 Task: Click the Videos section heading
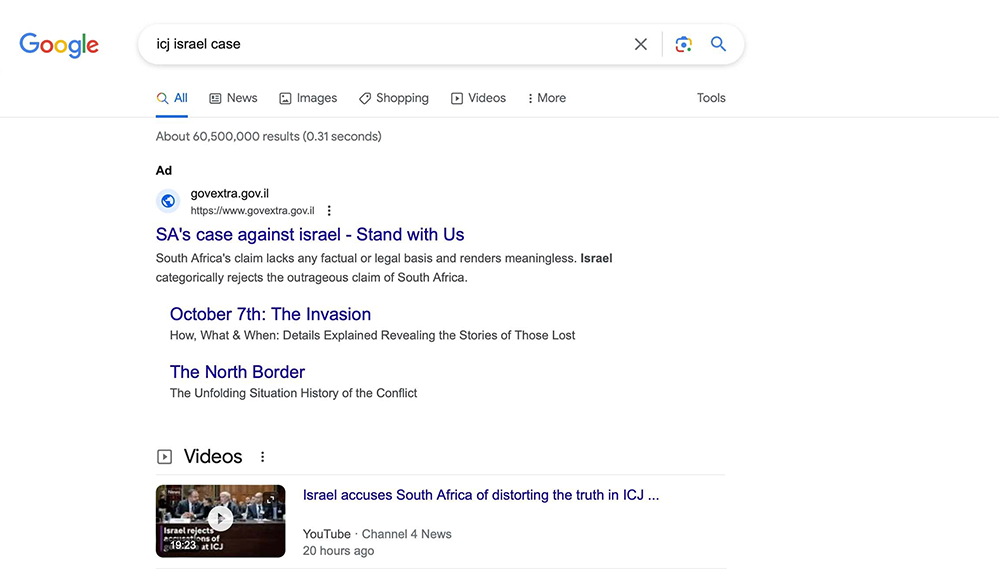click(213, 457)
